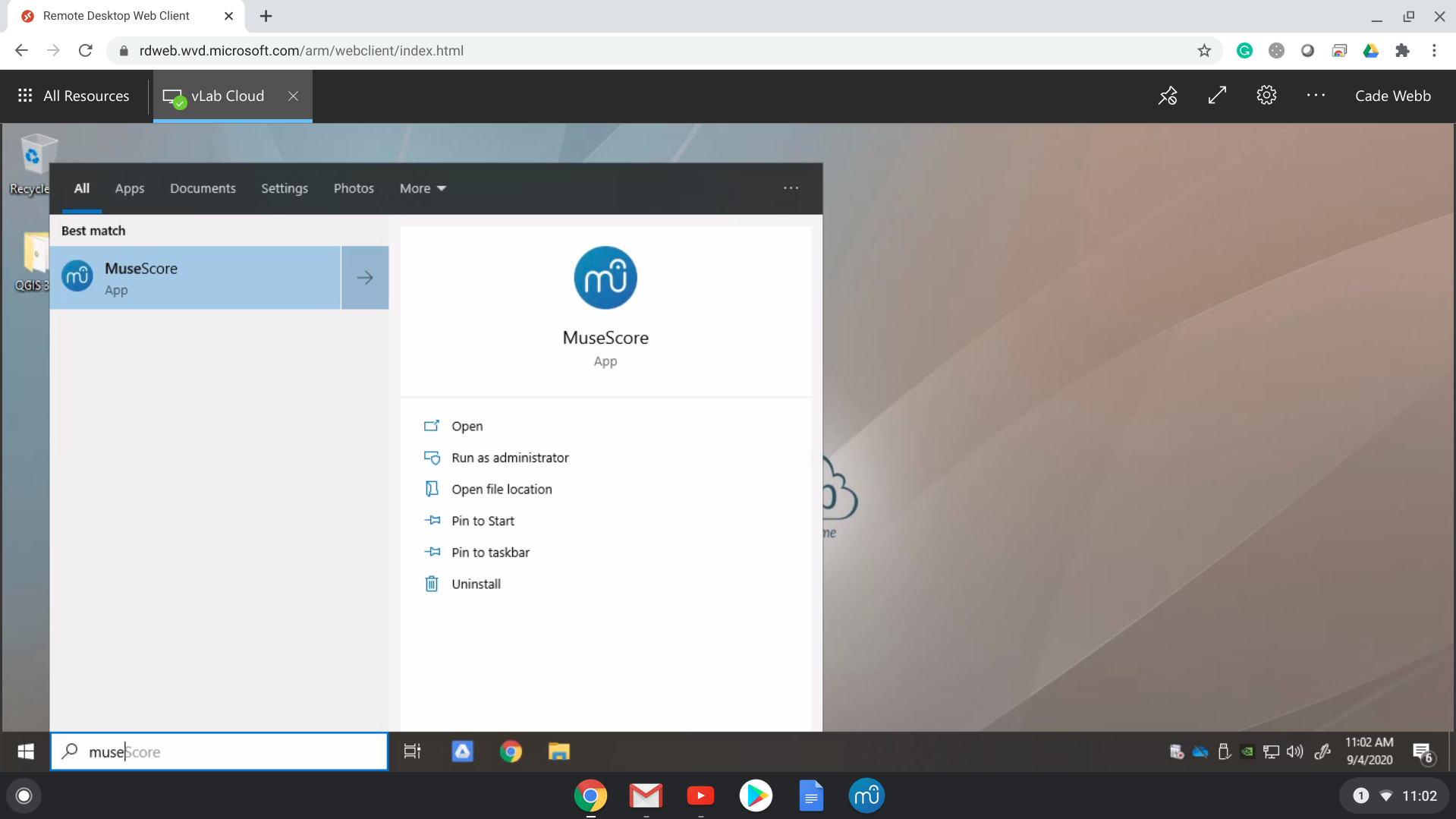Click the large MuseScore app icon
The height and width of the screenshot is (819, 1456).
click(605, 278)
